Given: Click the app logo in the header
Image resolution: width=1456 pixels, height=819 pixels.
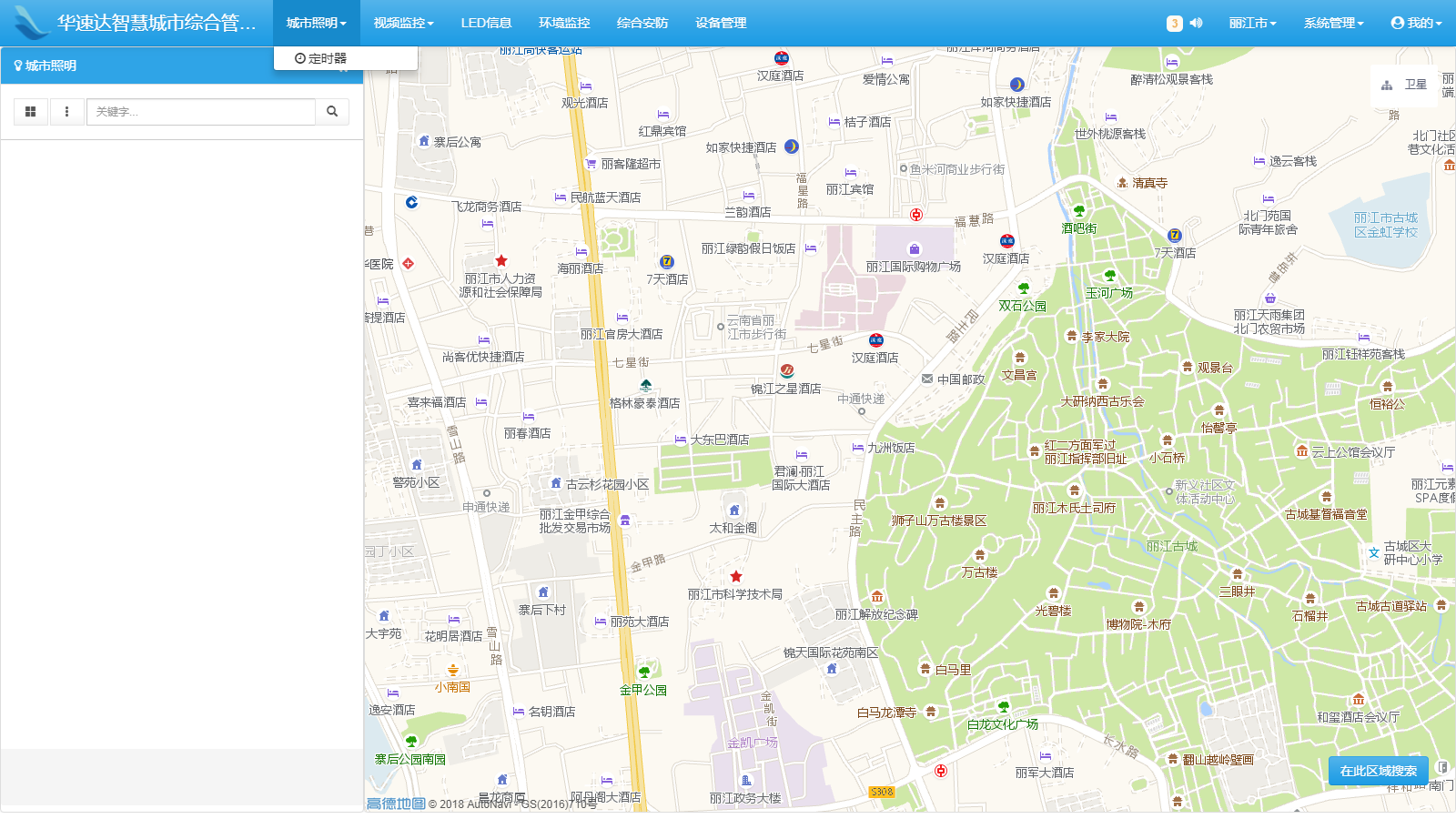Looking at the screenshot, I should [32, 23].
